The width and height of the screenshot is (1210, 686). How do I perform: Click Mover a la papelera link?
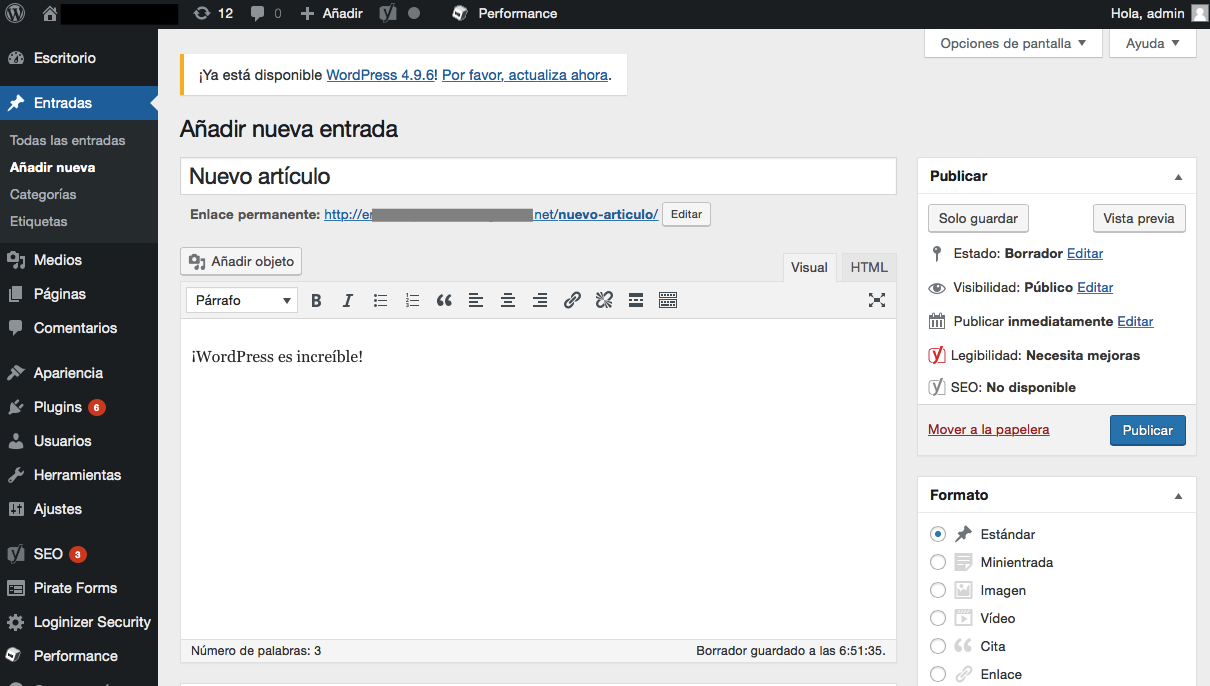(988, 430)
